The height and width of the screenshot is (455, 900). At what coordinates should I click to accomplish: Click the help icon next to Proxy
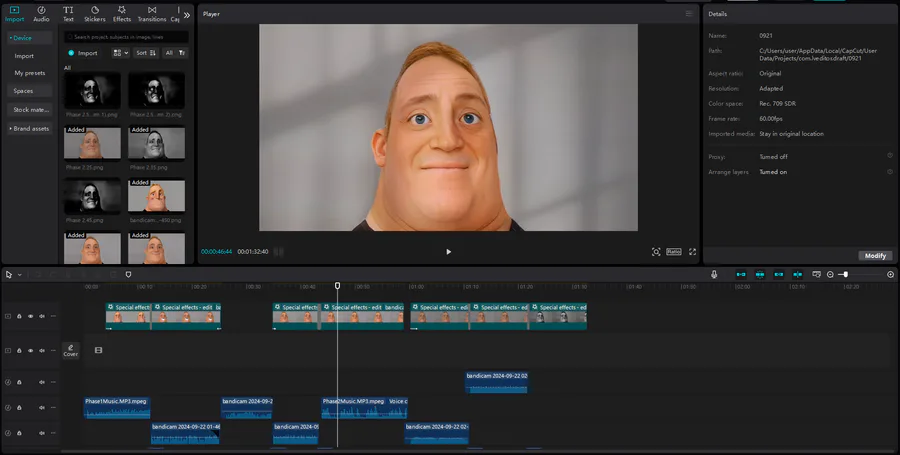[x=890, y=156]
